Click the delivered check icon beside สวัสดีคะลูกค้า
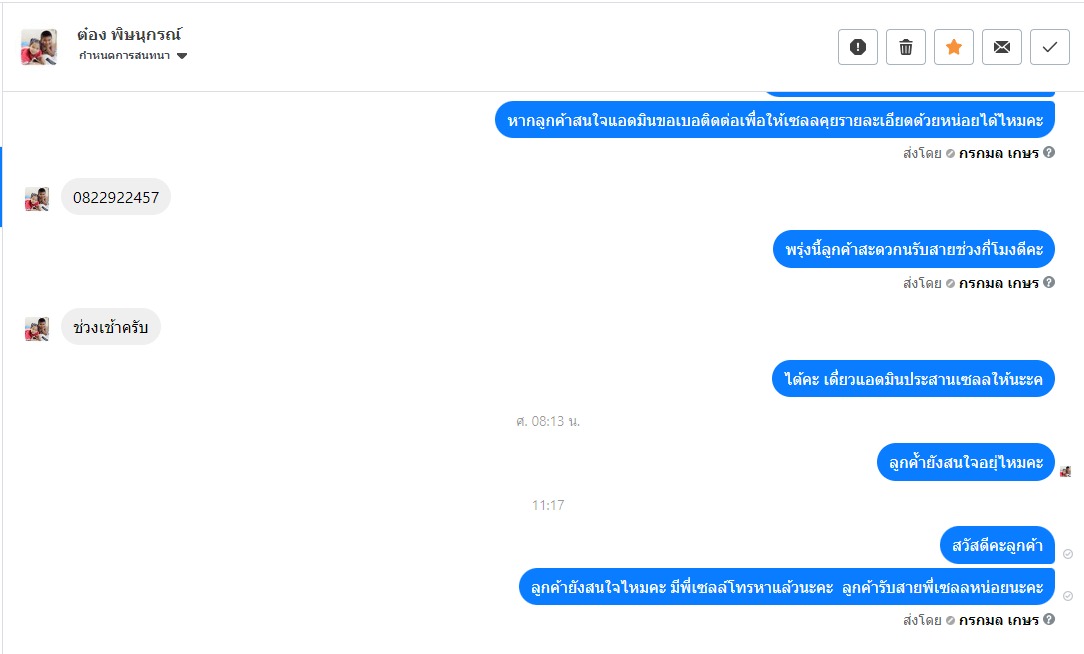The height and width of the screenshot is (654, 1084). [x=1067, y=554]
